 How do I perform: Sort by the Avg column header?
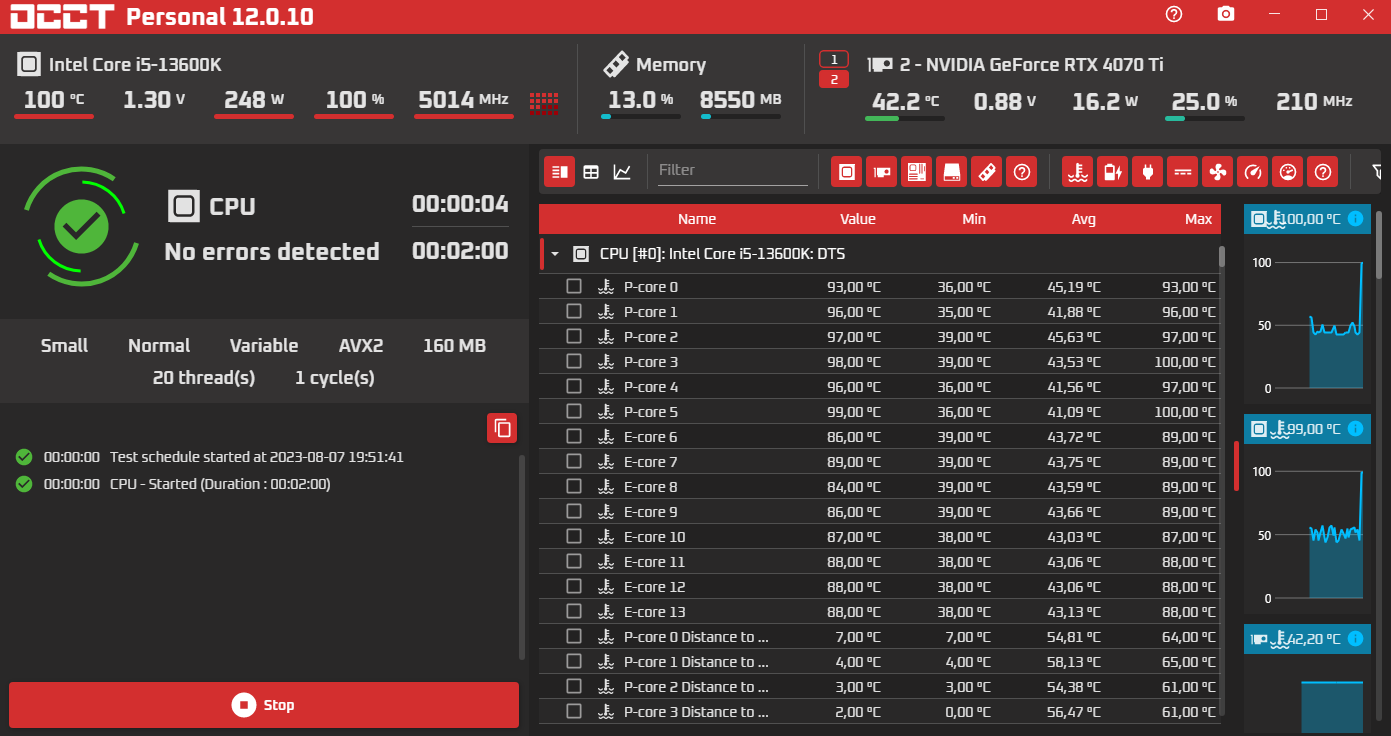[1084, 219]
